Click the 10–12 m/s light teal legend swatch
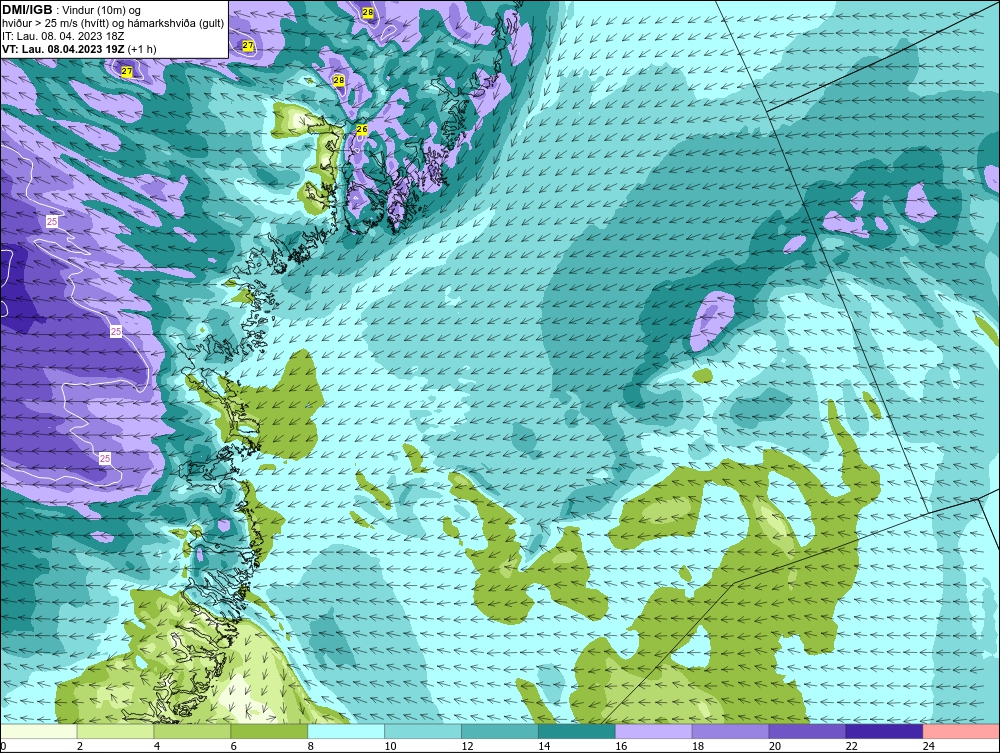The image size is (1000, 753). click(423, 731)
